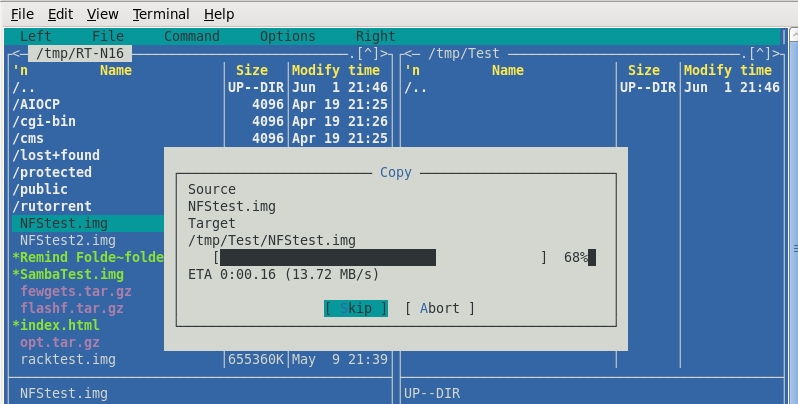Select parent directory in right panel
The width and height of the screenshot is (798, 404).
pos(416,87)
